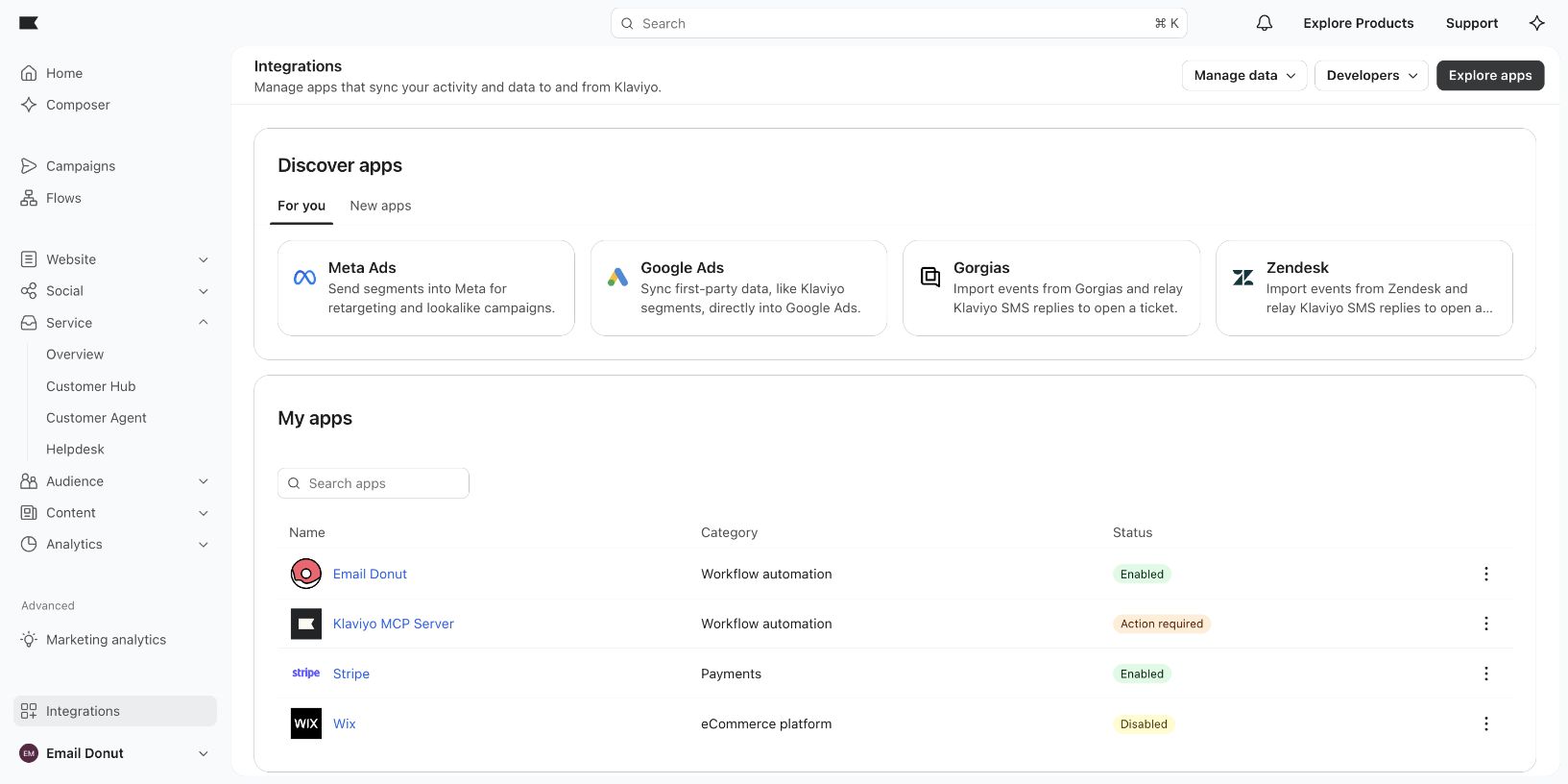This screenshot has height=784, width=1568.
Task: Click the sparkle assistant icon in header
Action: (x=1537, y=23)
